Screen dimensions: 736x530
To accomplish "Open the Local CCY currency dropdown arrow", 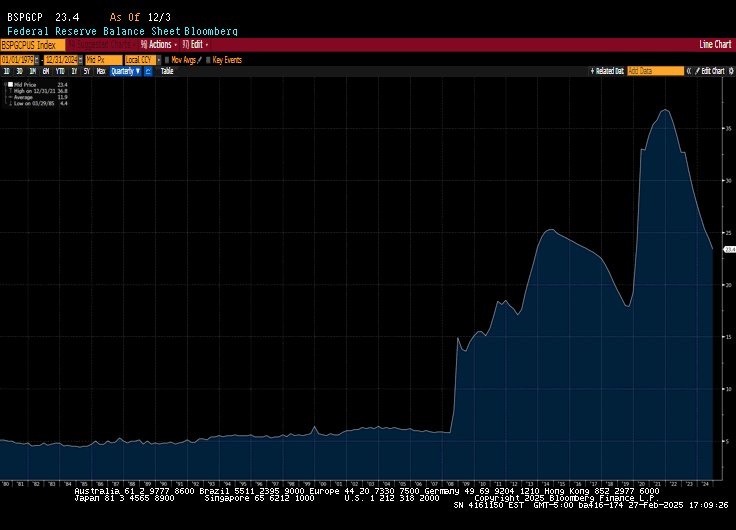I will click(159, 60).
